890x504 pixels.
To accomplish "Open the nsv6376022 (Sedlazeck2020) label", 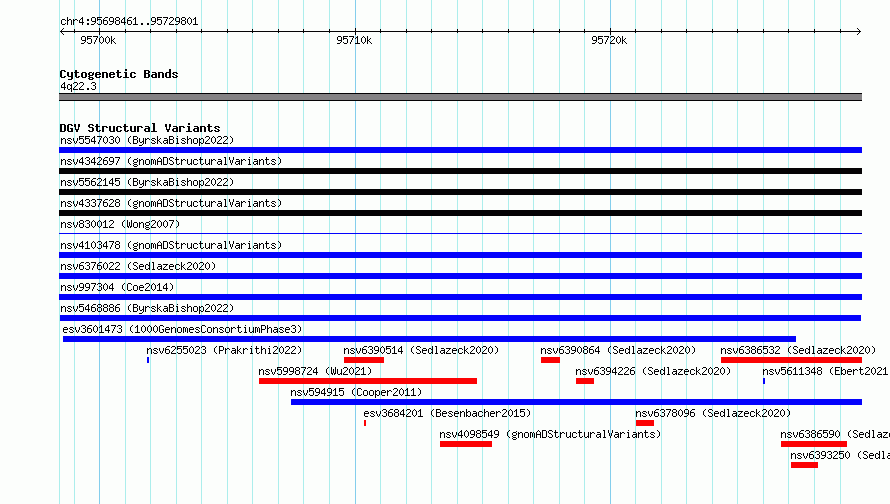I will click(138, 266).
